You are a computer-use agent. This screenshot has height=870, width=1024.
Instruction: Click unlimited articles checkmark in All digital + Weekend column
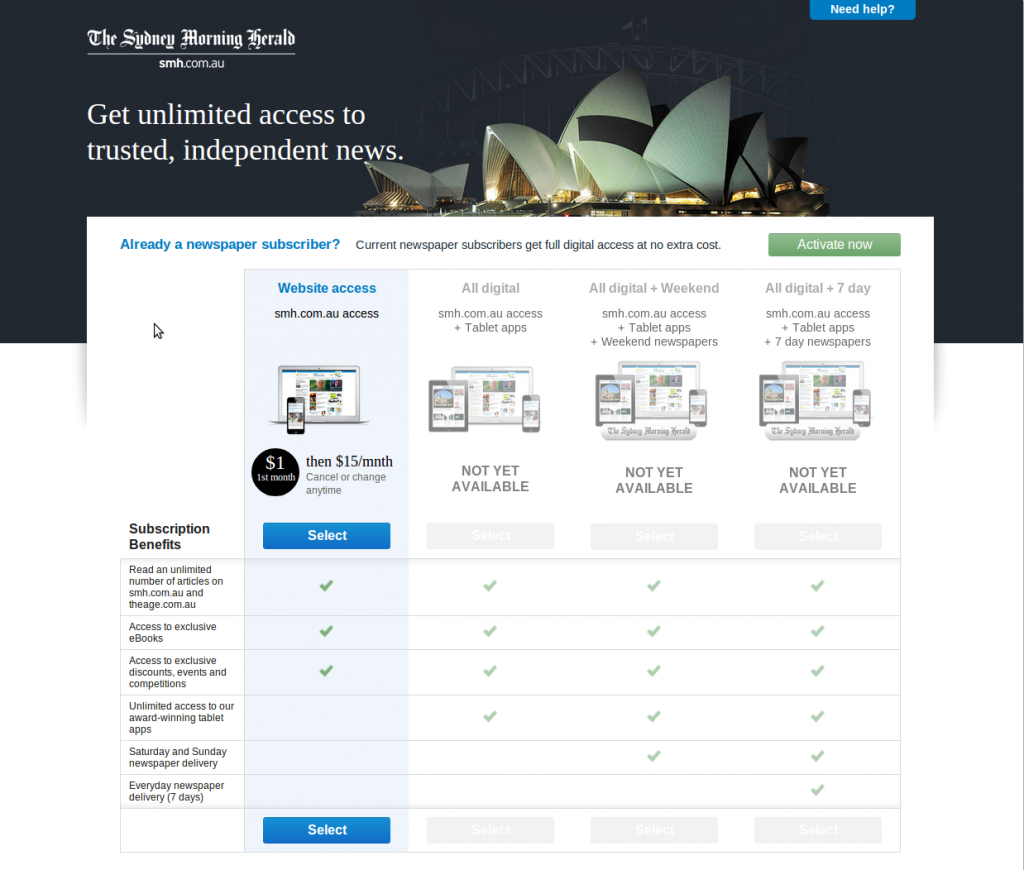654,585
